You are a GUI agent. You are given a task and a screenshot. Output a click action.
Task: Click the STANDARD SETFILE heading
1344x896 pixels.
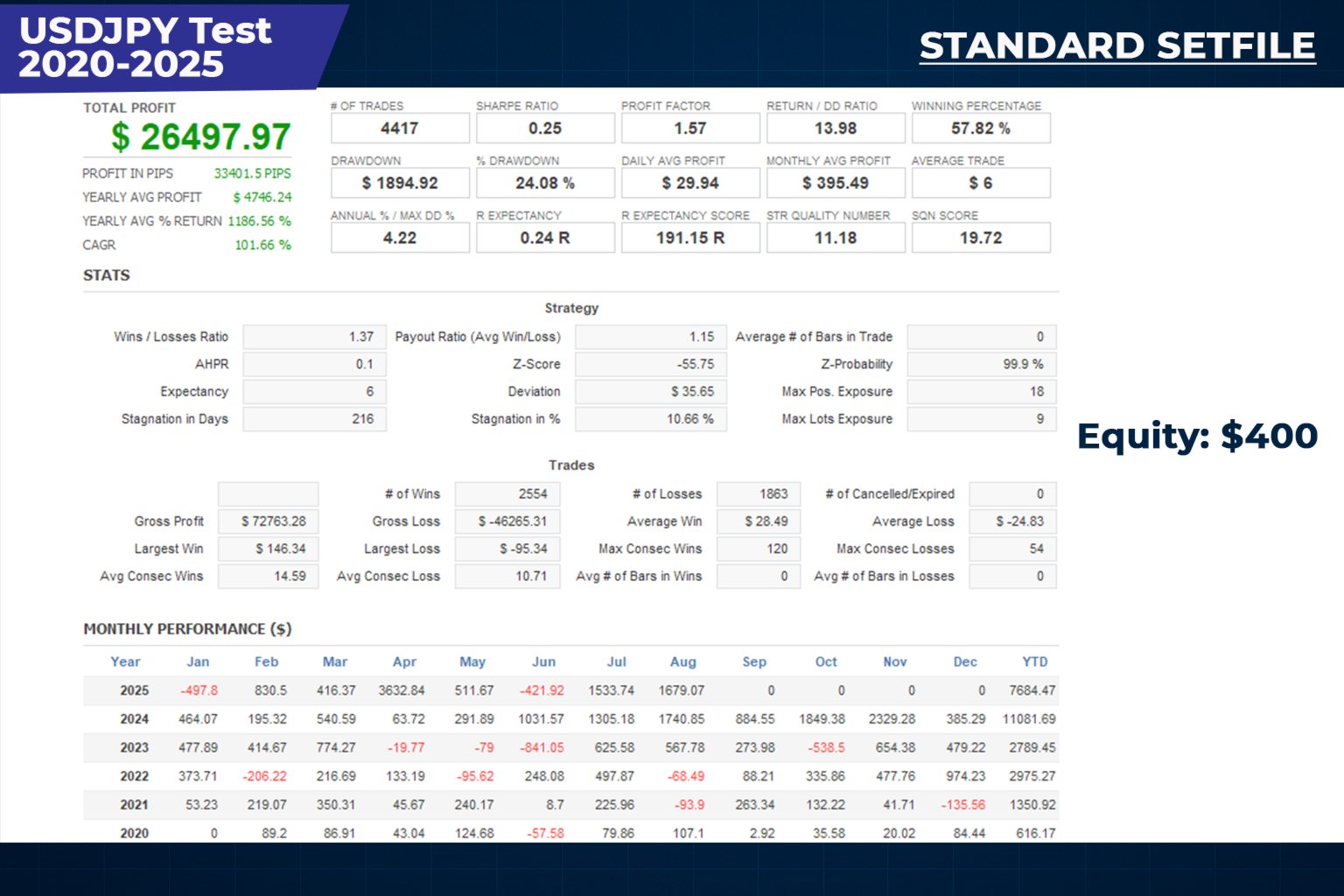pyautogui.click(x=1117, y=45)
